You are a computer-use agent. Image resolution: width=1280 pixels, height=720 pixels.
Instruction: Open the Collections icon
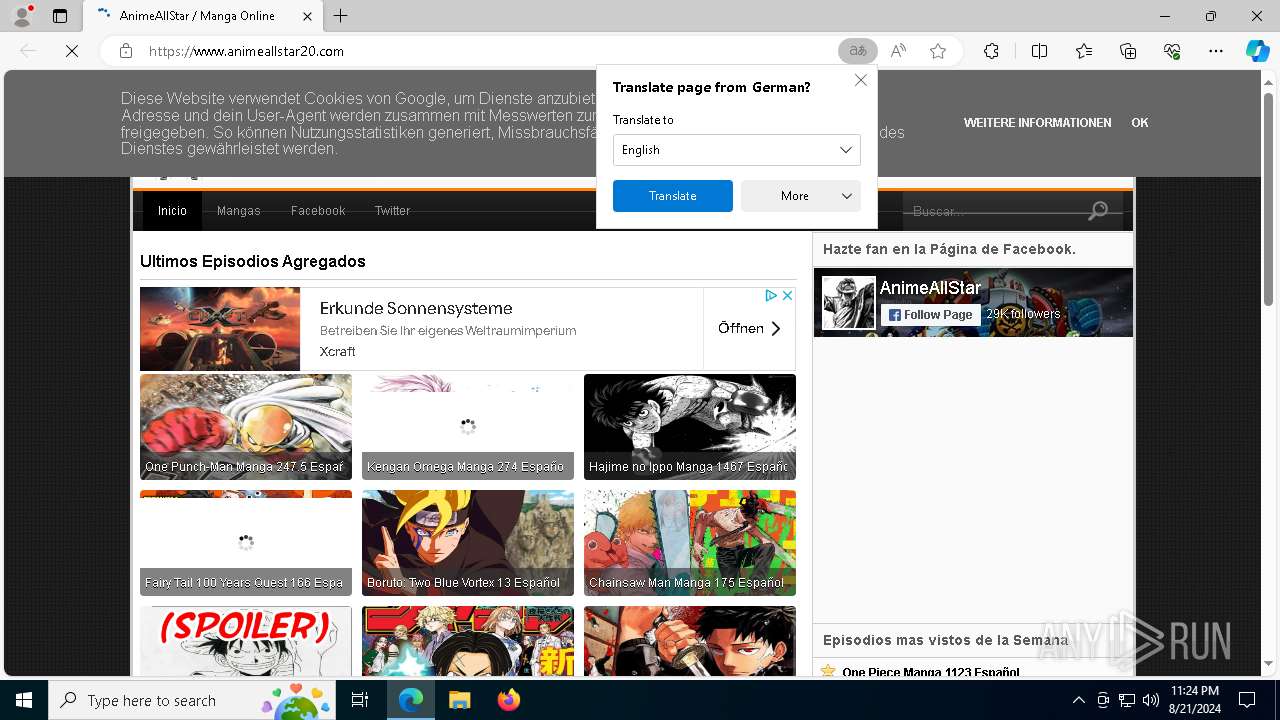point(1128,51)
